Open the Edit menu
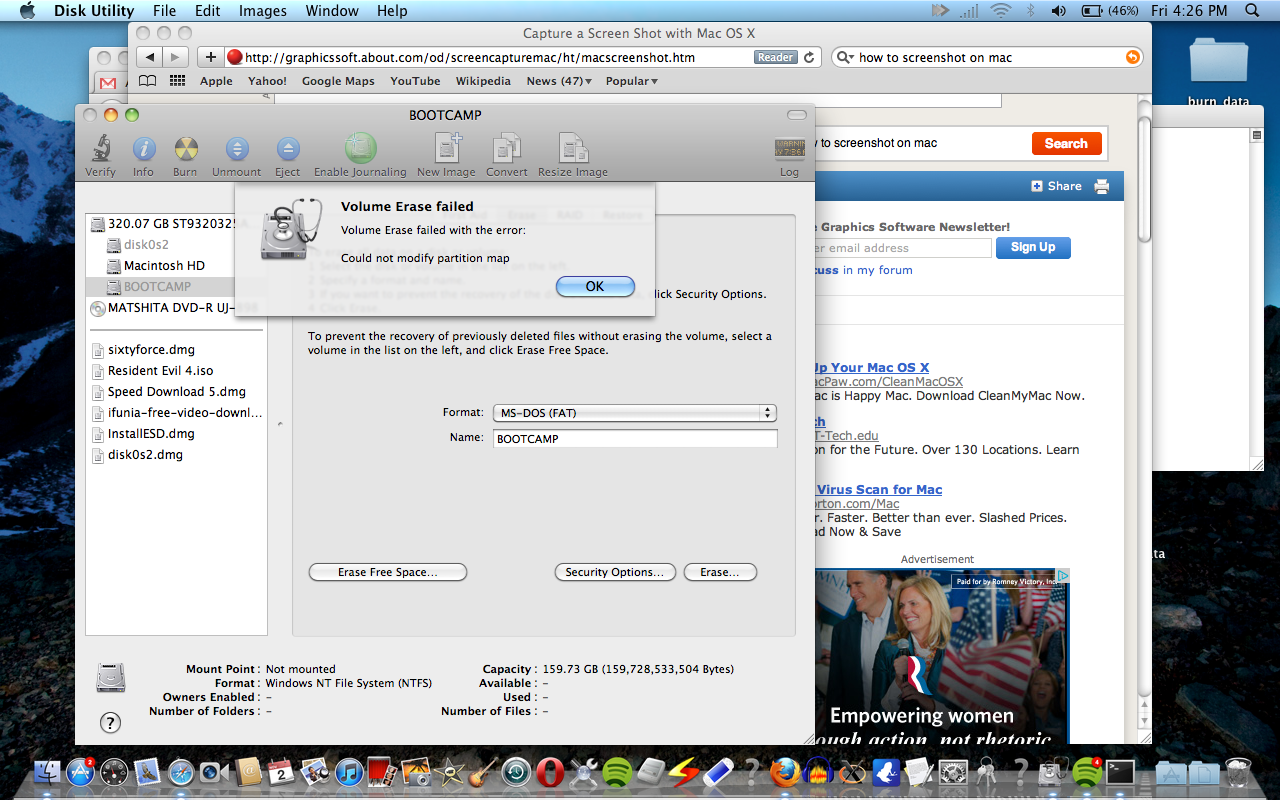This screenshot has height=800, width=1280. 208,11
